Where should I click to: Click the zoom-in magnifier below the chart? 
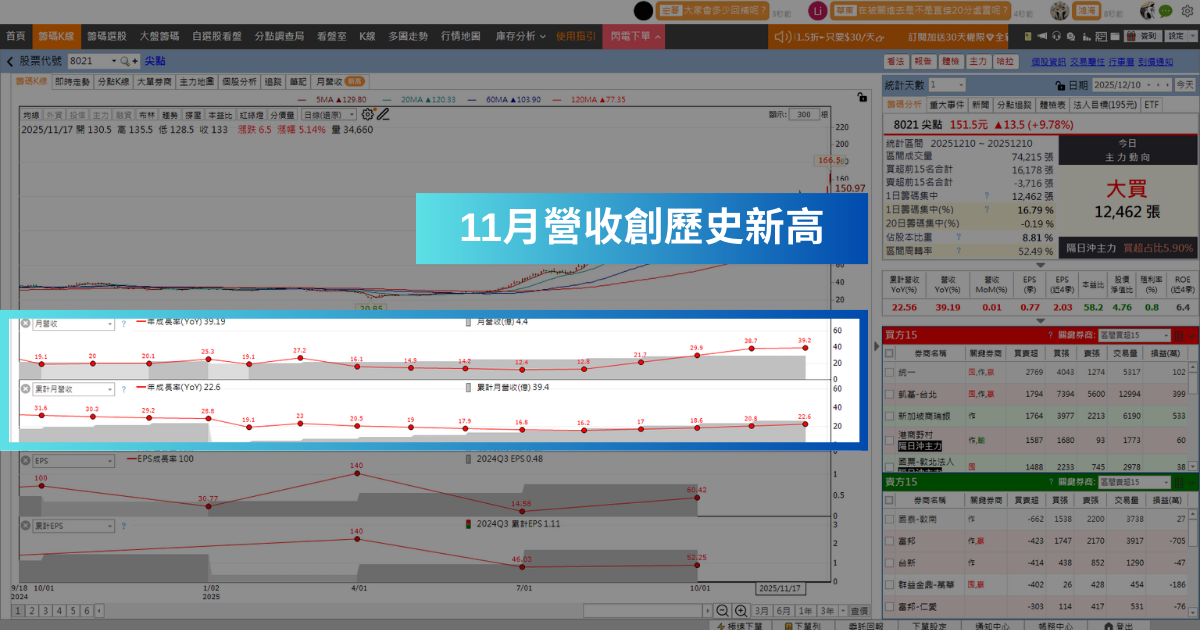741,610
